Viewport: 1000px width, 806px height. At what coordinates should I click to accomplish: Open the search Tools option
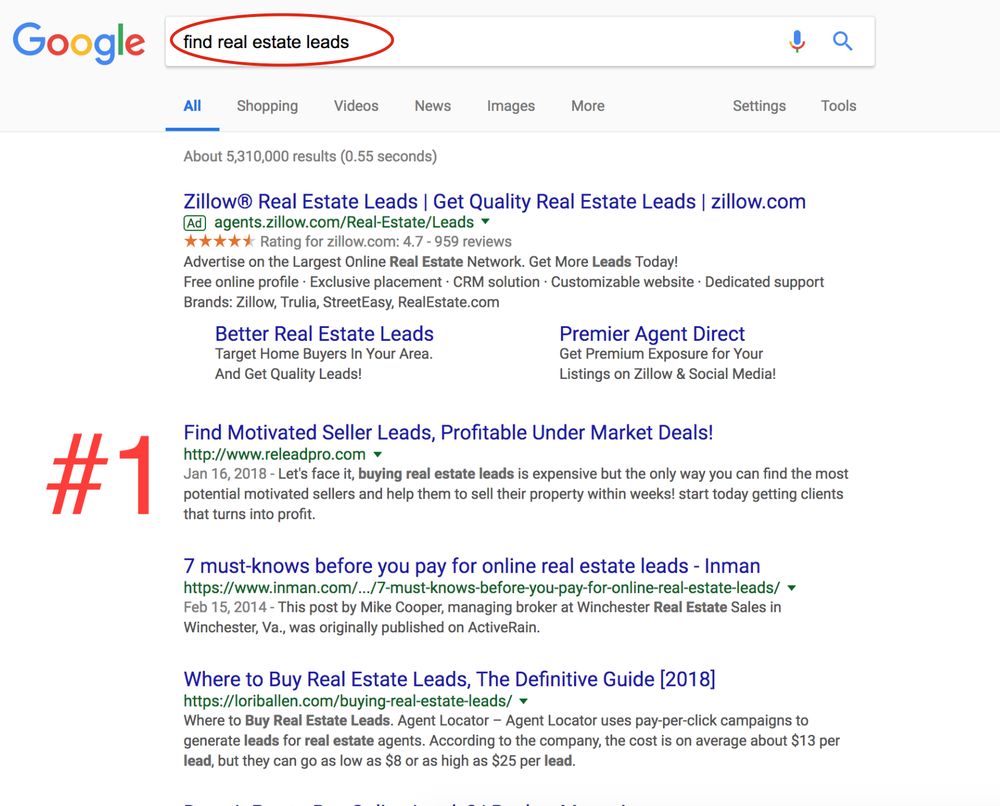point(838,106)
